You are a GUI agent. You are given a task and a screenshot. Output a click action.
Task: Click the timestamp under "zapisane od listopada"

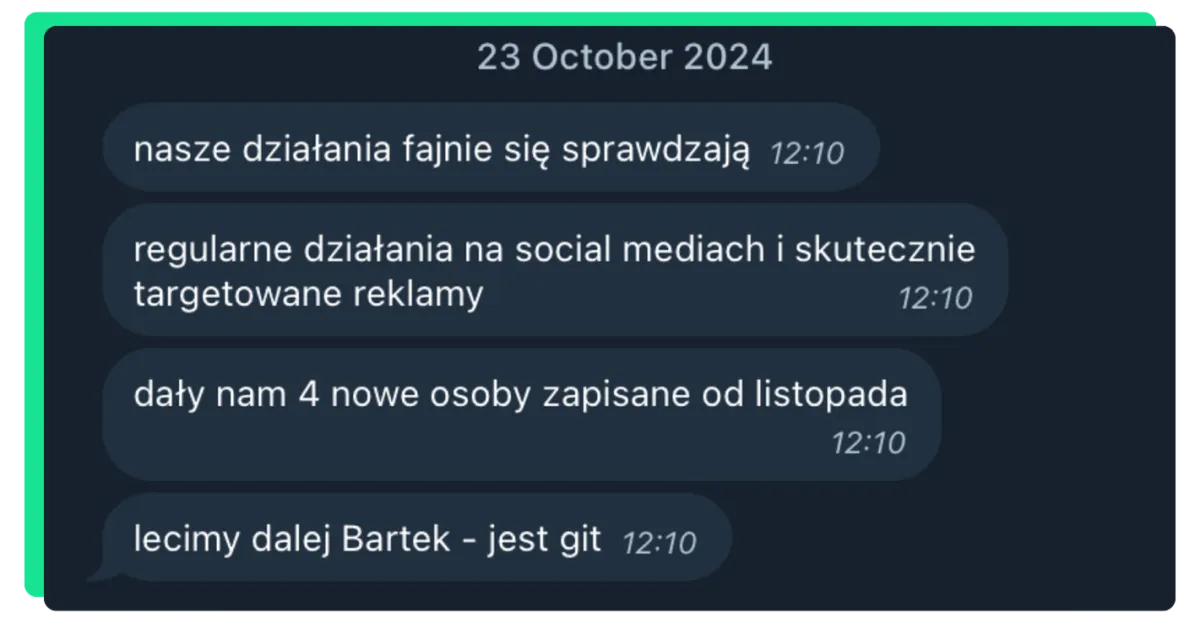[x=868, y=442]
